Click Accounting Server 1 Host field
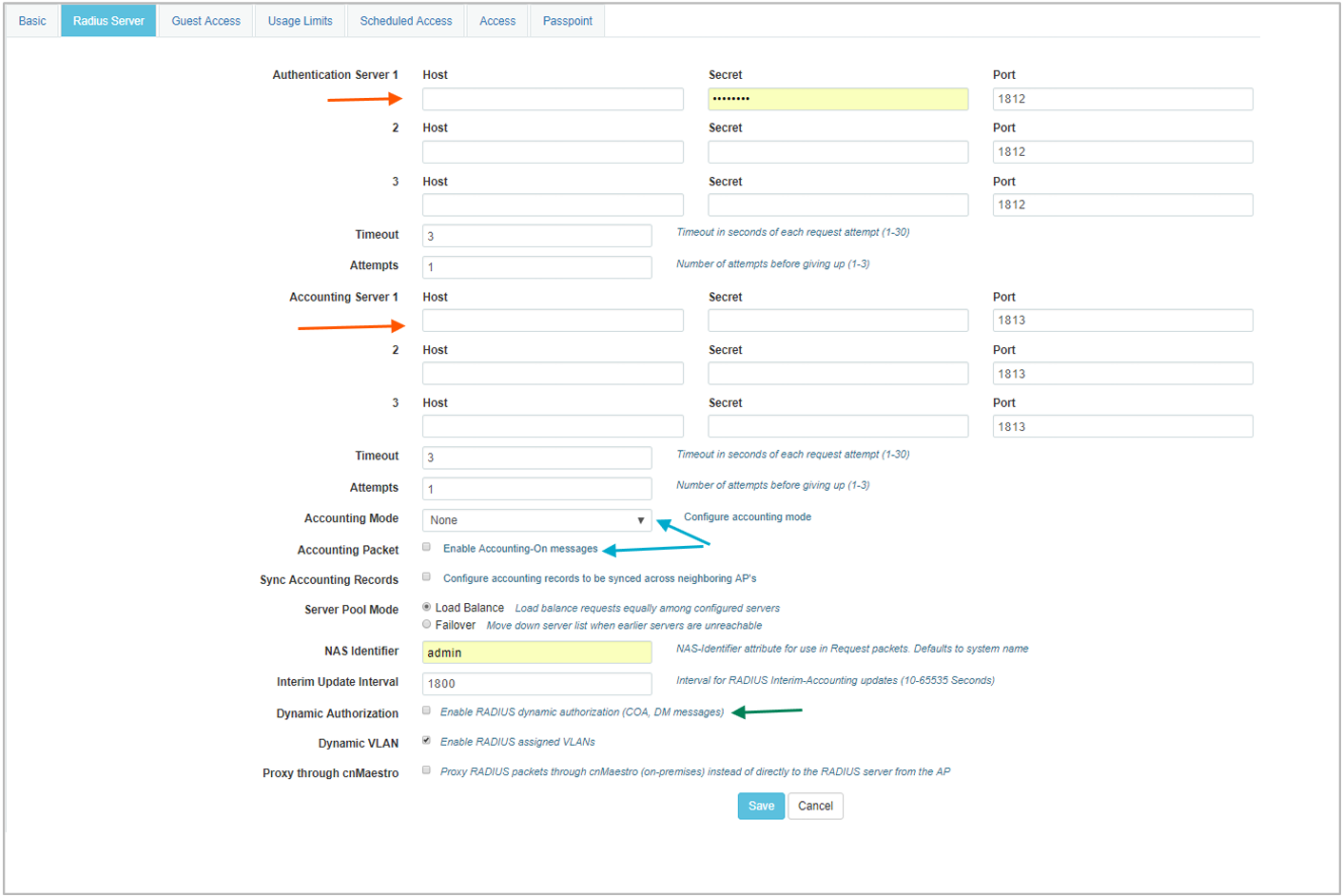 click(x=553, y=321)
